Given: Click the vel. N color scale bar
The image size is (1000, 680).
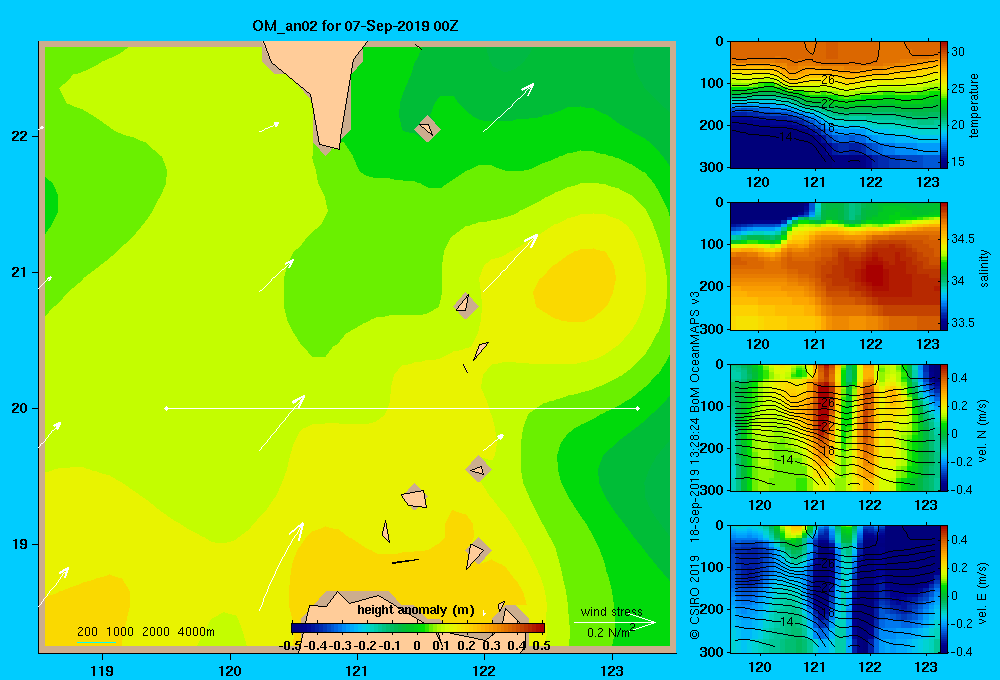Looking at the screenshot, I should tap(944, 427).
